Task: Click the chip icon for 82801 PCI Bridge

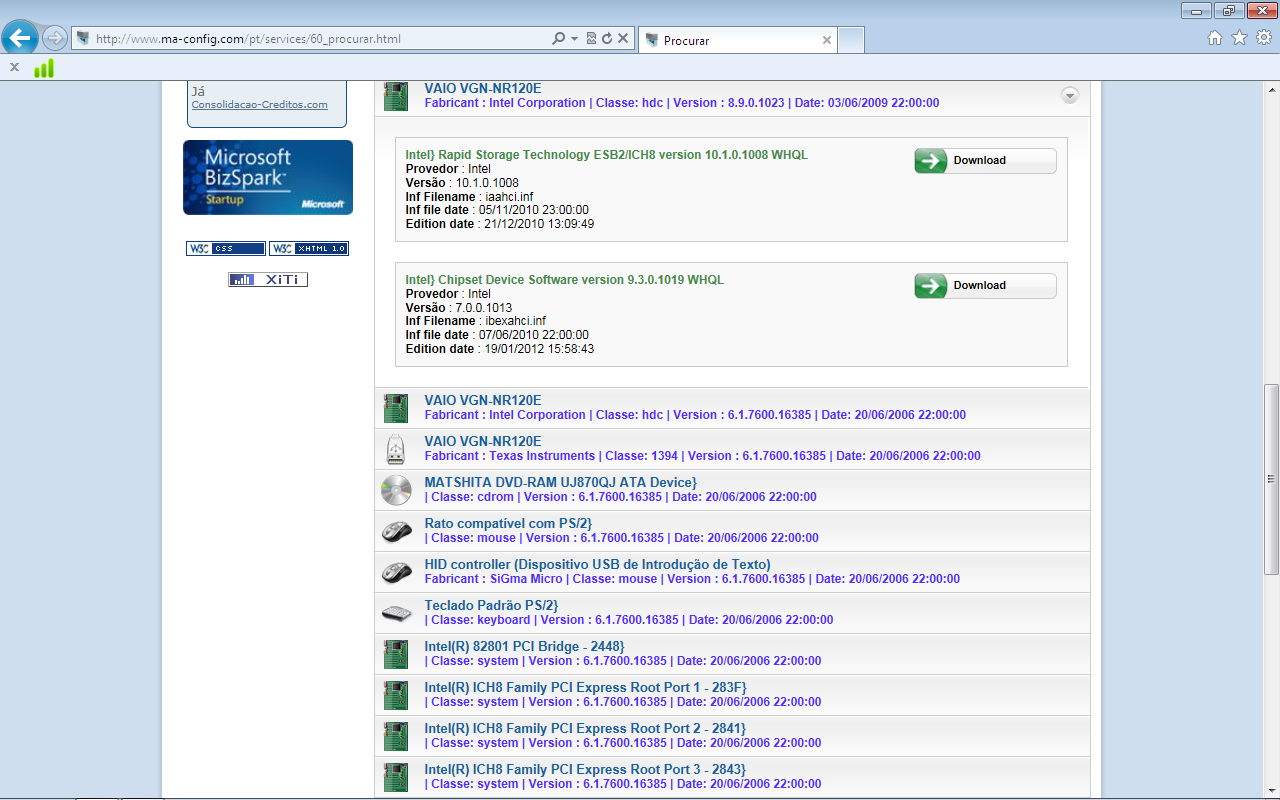Action: coord(396,654)
